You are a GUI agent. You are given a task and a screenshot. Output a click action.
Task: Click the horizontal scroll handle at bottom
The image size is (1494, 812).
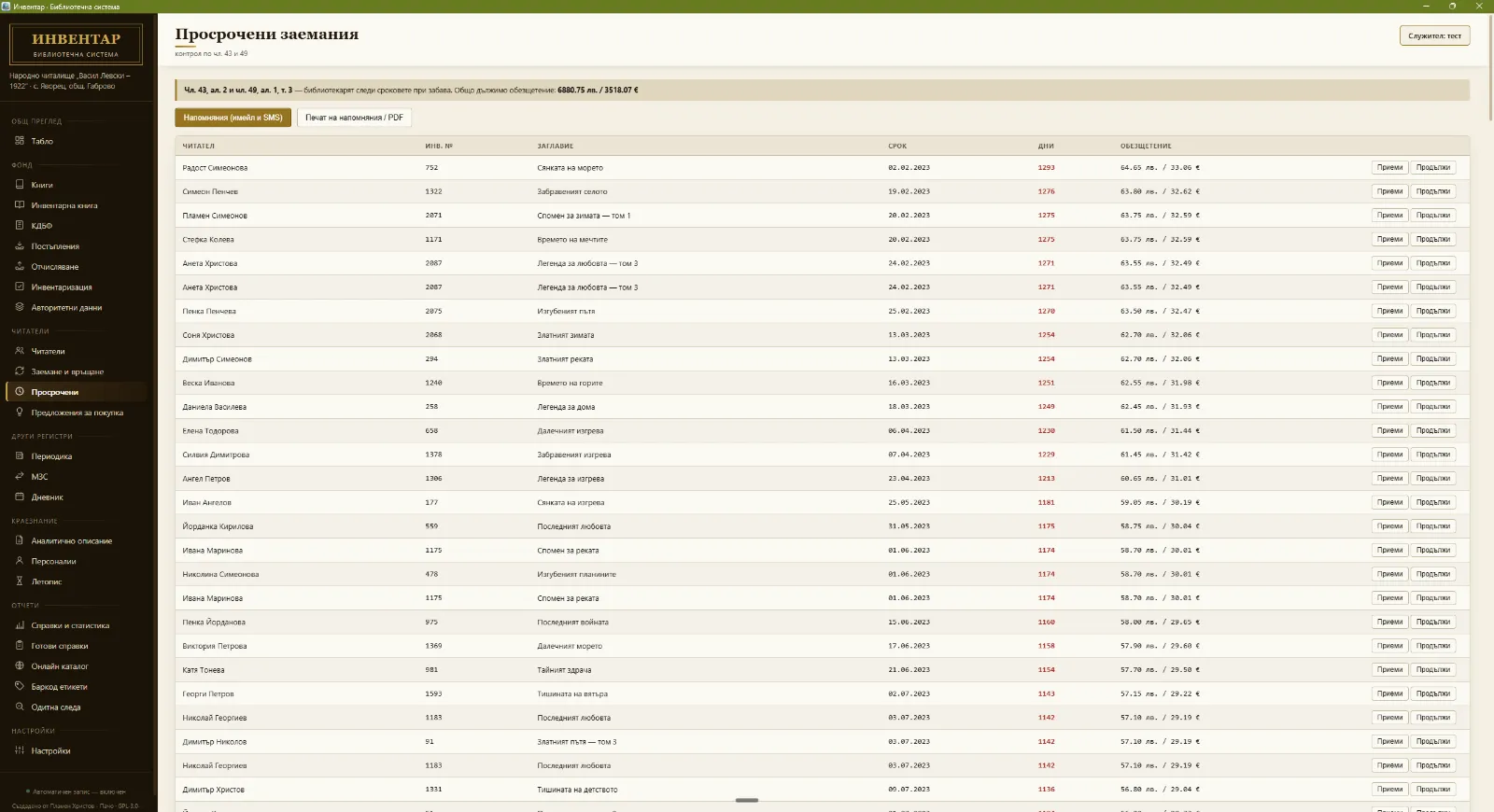click(x=747, y=800)
